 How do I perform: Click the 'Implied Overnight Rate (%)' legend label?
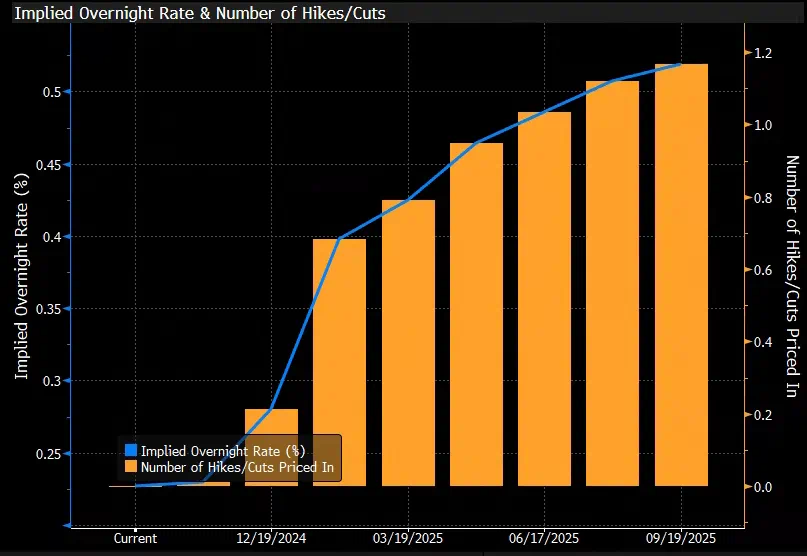coord(223,451)
